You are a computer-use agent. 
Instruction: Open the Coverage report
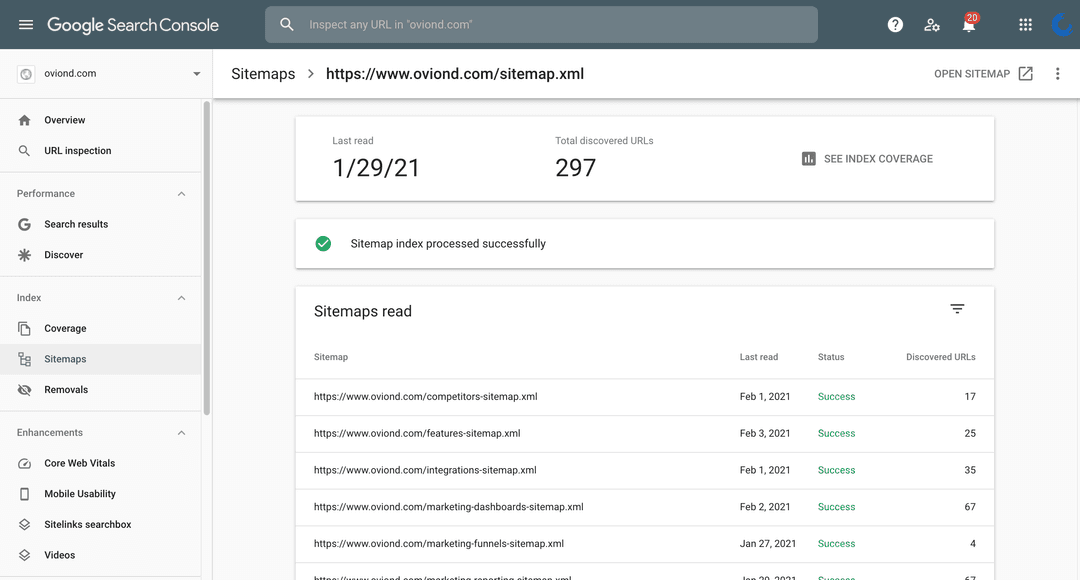[x=101, y=329]
